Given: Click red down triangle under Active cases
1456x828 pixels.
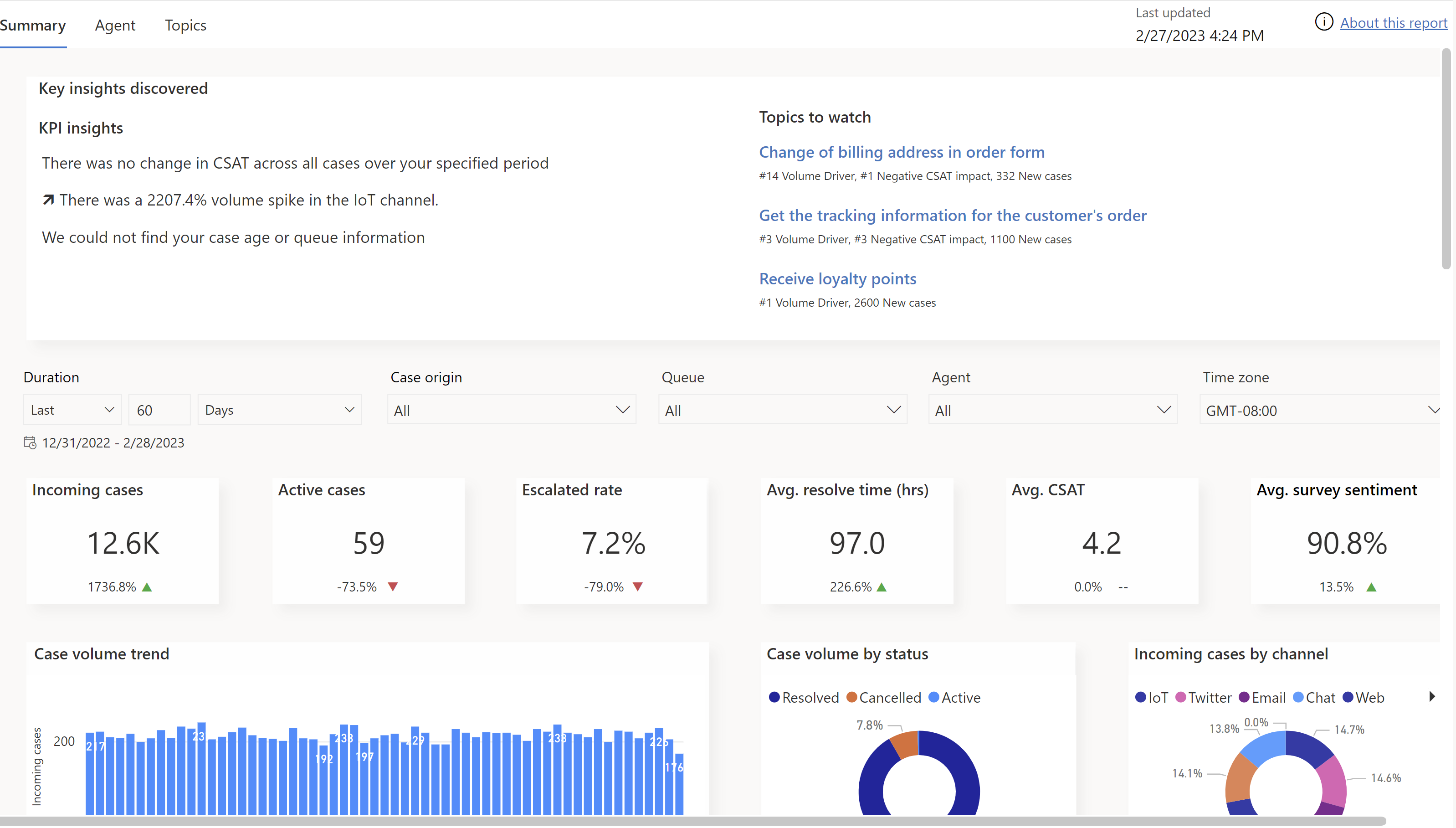Looking at the screenshot, I should point(393,587).
